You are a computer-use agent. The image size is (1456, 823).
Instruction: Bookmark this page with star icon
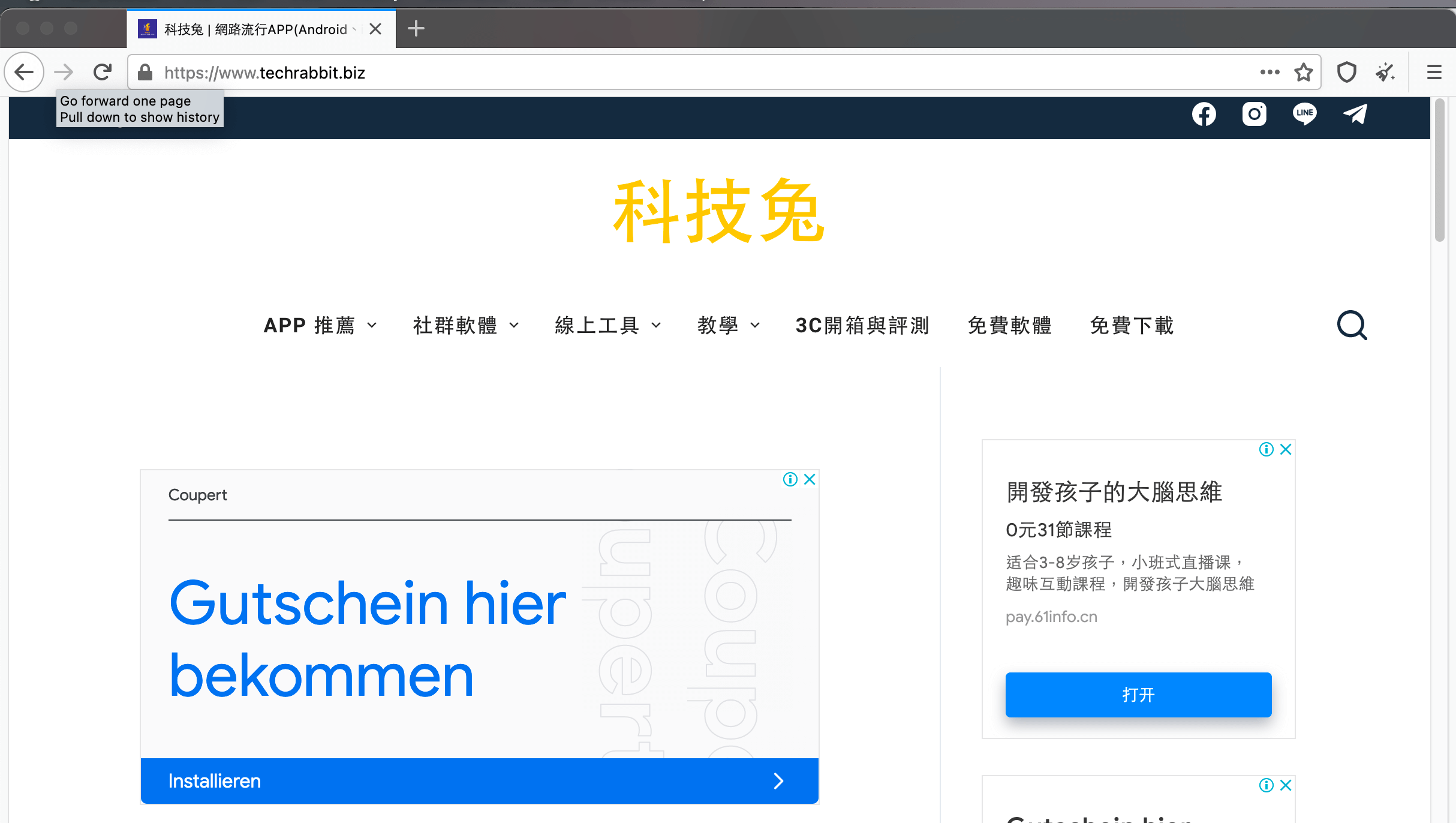[1303, 73]
